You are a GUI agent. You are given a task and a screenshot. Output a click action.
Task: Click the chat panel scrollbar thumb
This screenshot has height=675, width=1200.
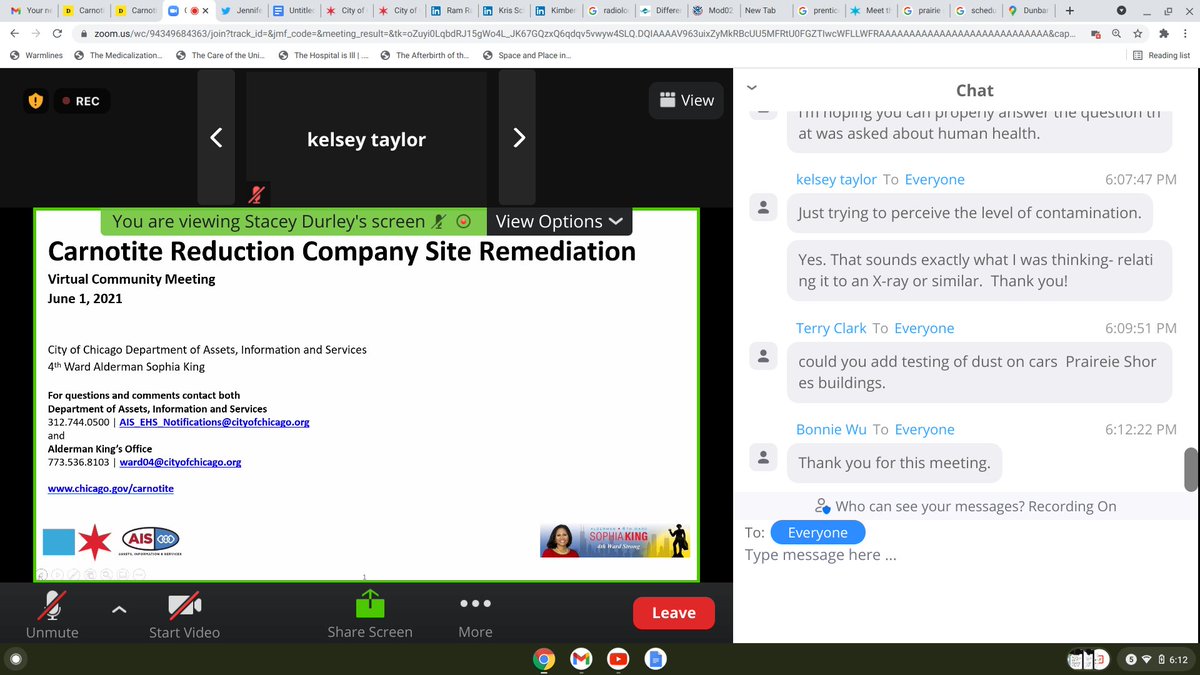point(1190,469)
